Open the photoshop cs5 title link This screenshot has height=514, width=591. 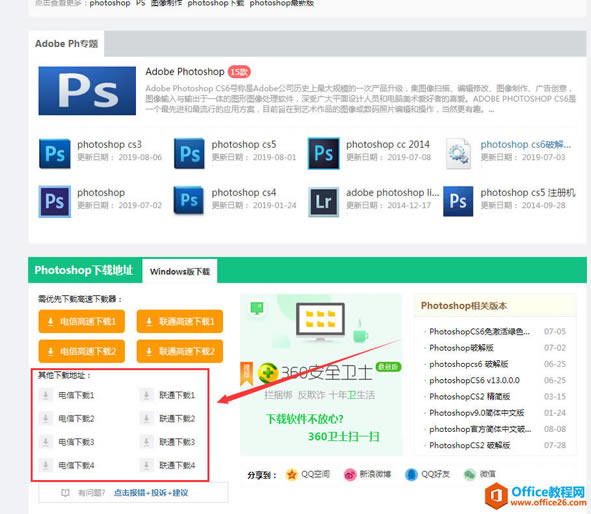click(244, 144)
